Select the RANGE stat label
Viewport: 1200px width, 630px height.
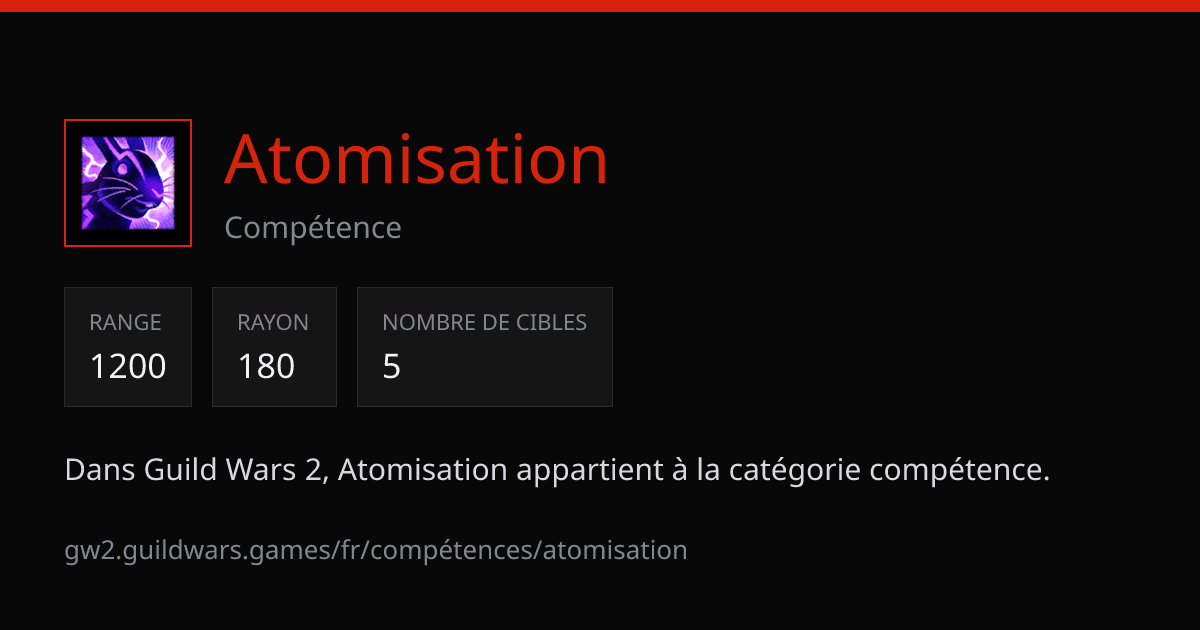pos(125,323)
